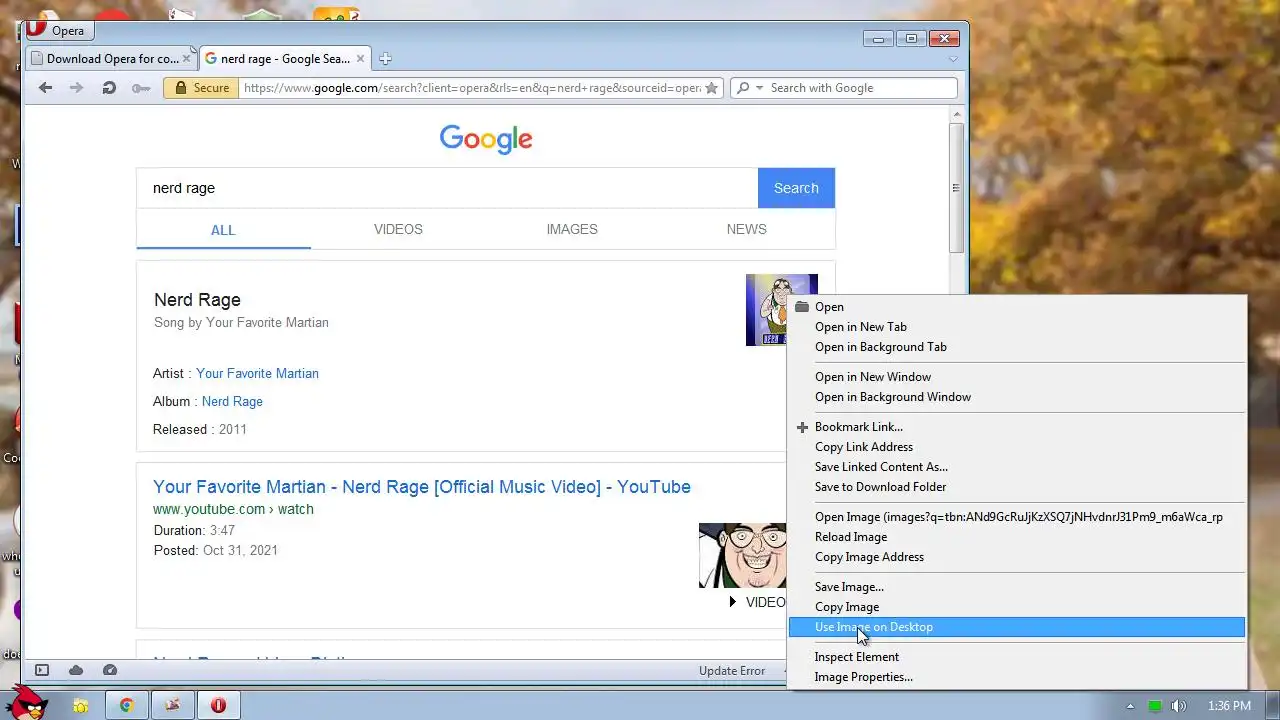Open a new tab with plus icon
1280x720 pixels.
[x=385, y=59]
